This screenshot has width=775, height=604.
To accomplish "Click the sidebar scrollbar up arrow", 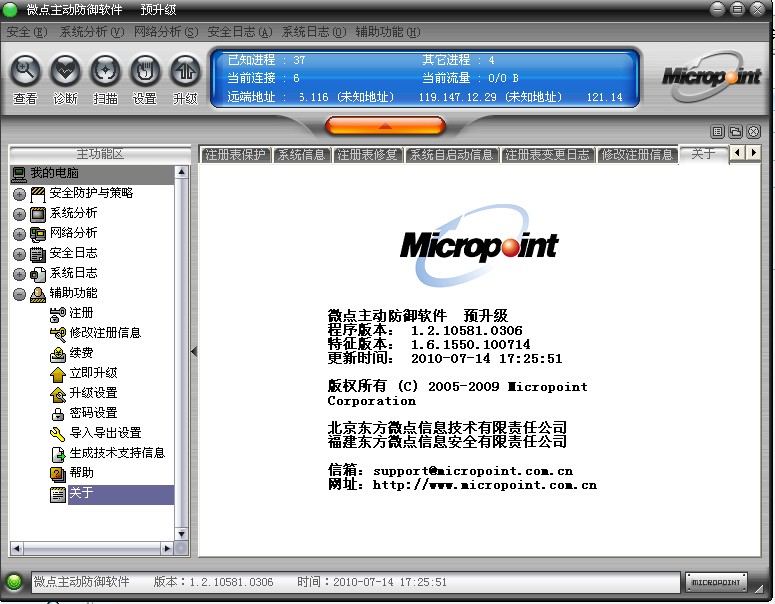I will tap(181, 172).
